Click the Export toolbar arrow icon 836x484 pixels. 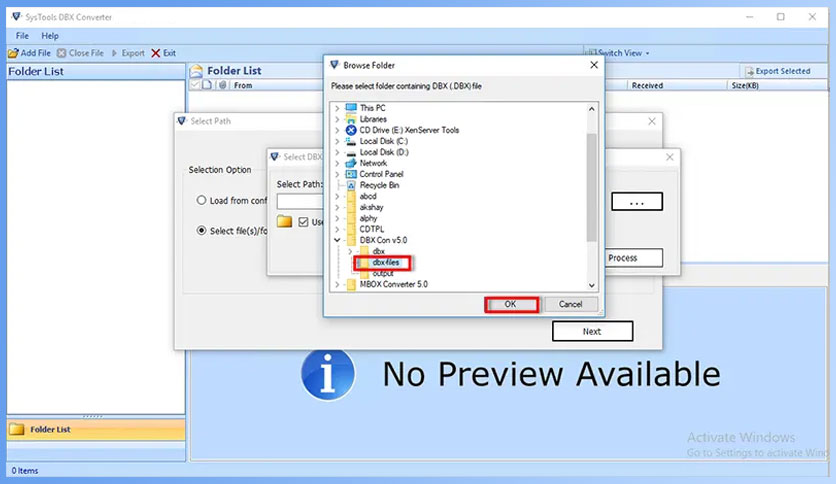tap(114, 53)
